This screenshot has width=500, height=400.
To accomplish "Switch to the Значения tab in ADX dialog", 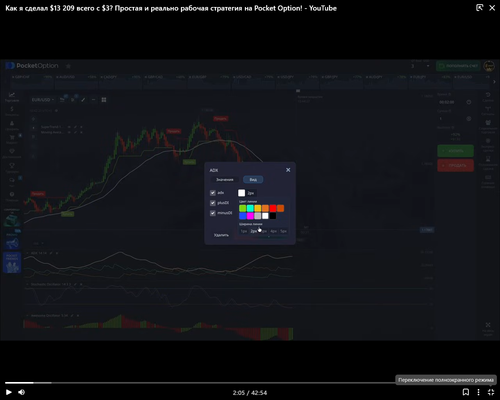I will (x=225, y=180).
